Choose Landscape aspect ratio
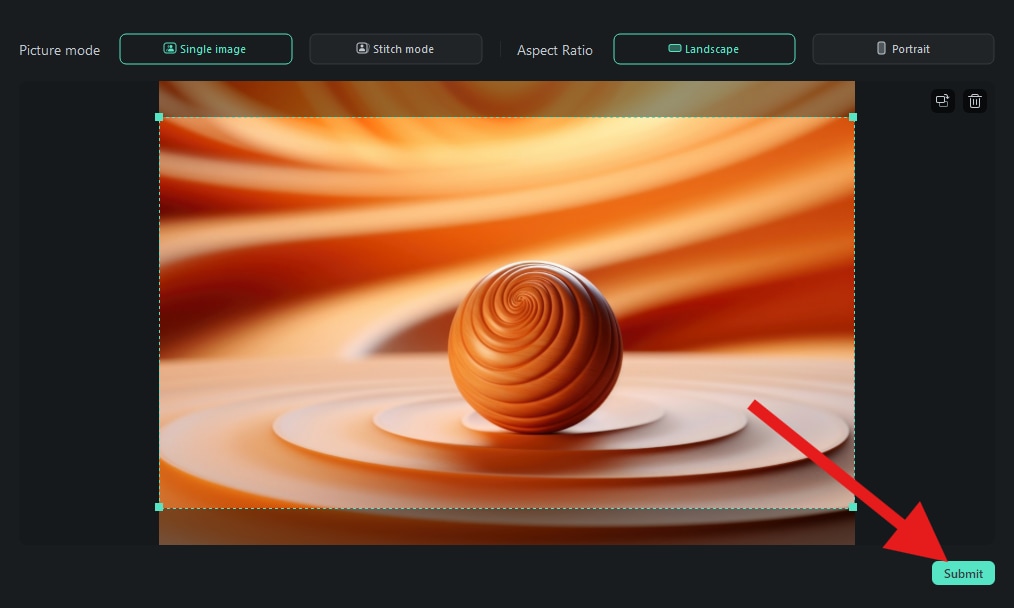 [704, 49]
